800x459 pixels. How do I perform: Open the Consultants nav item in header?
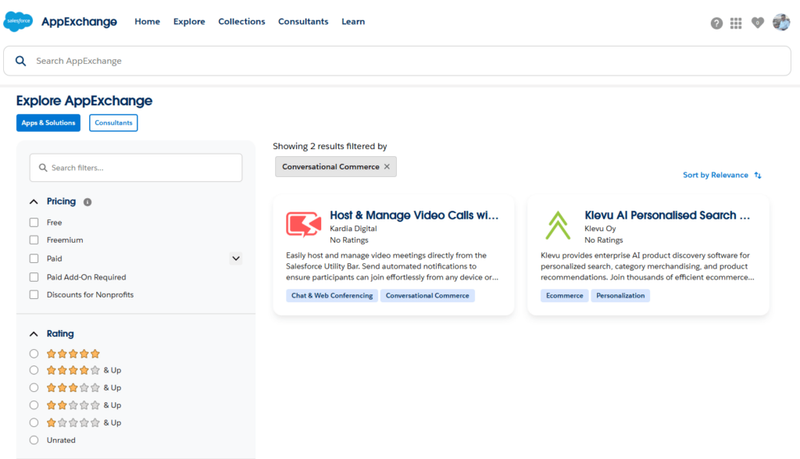(x=303, y=21)
